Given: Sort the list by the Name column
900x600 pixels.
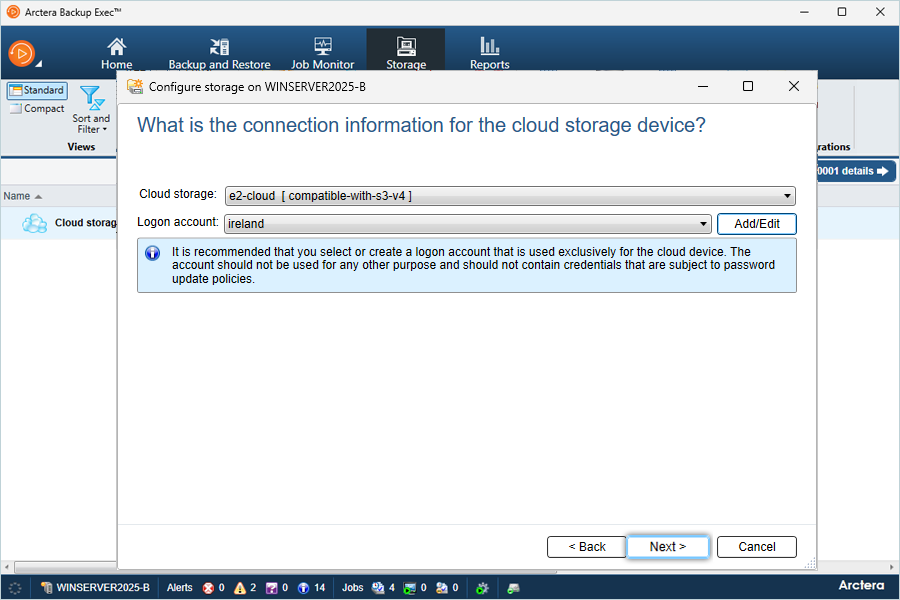Looking at the screenshot, I should pos(22,196).
